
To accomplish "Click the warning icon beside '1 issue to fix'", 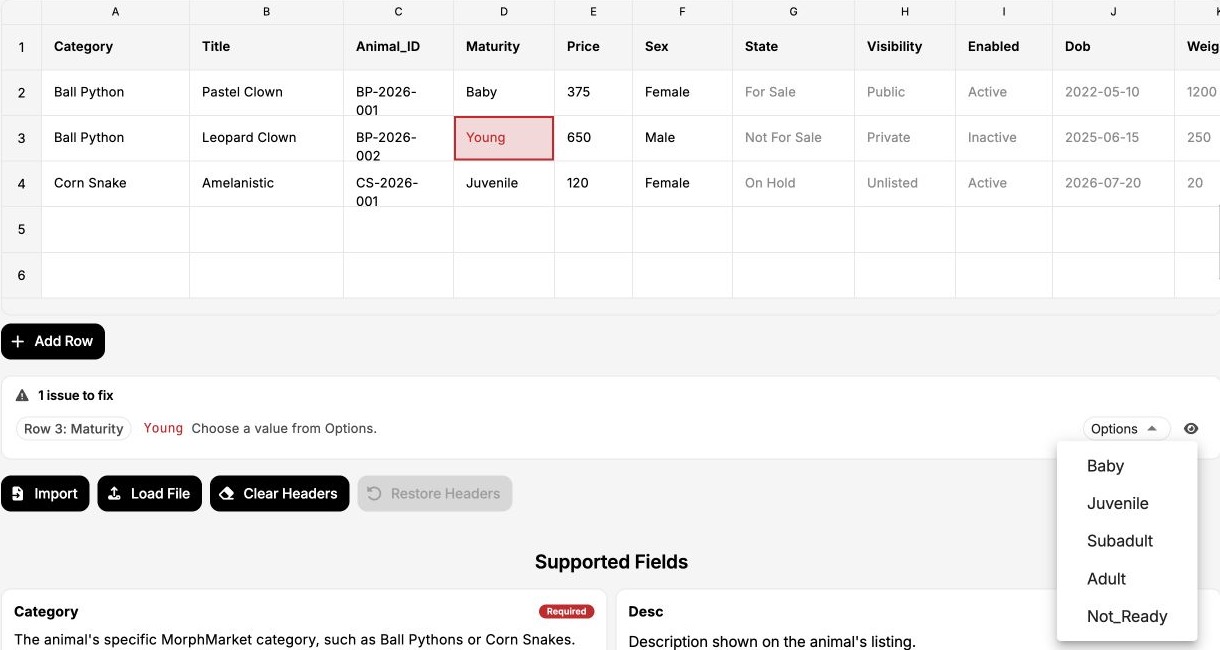I will click(22, 396).
